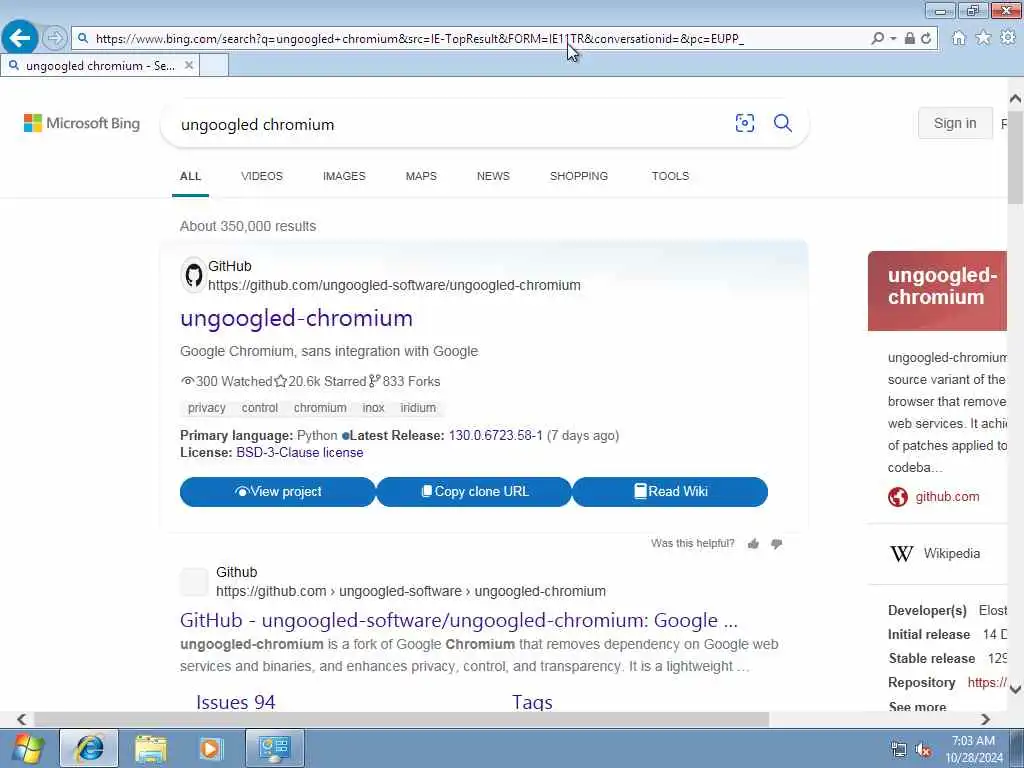
Task: Open the TOOLS search option
Action: click(670, 176)
